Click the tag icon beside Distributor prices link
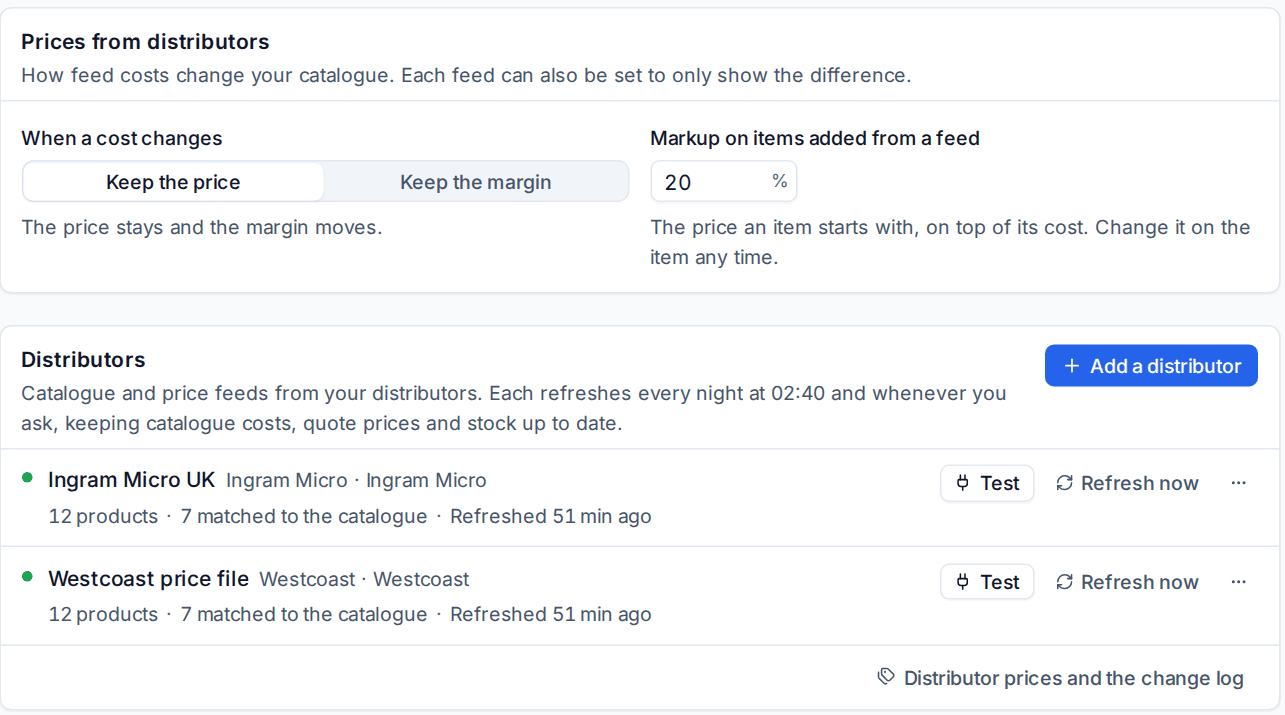Screen dimensions: 1285x715 coord(886,677)
